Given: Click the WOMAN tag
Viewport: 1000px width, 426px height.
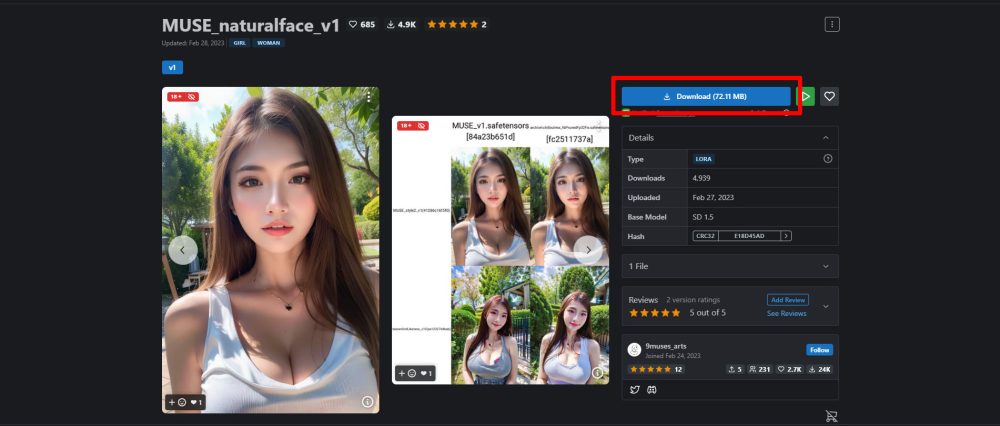Looking at the screenshot, I should coord(269,43).
